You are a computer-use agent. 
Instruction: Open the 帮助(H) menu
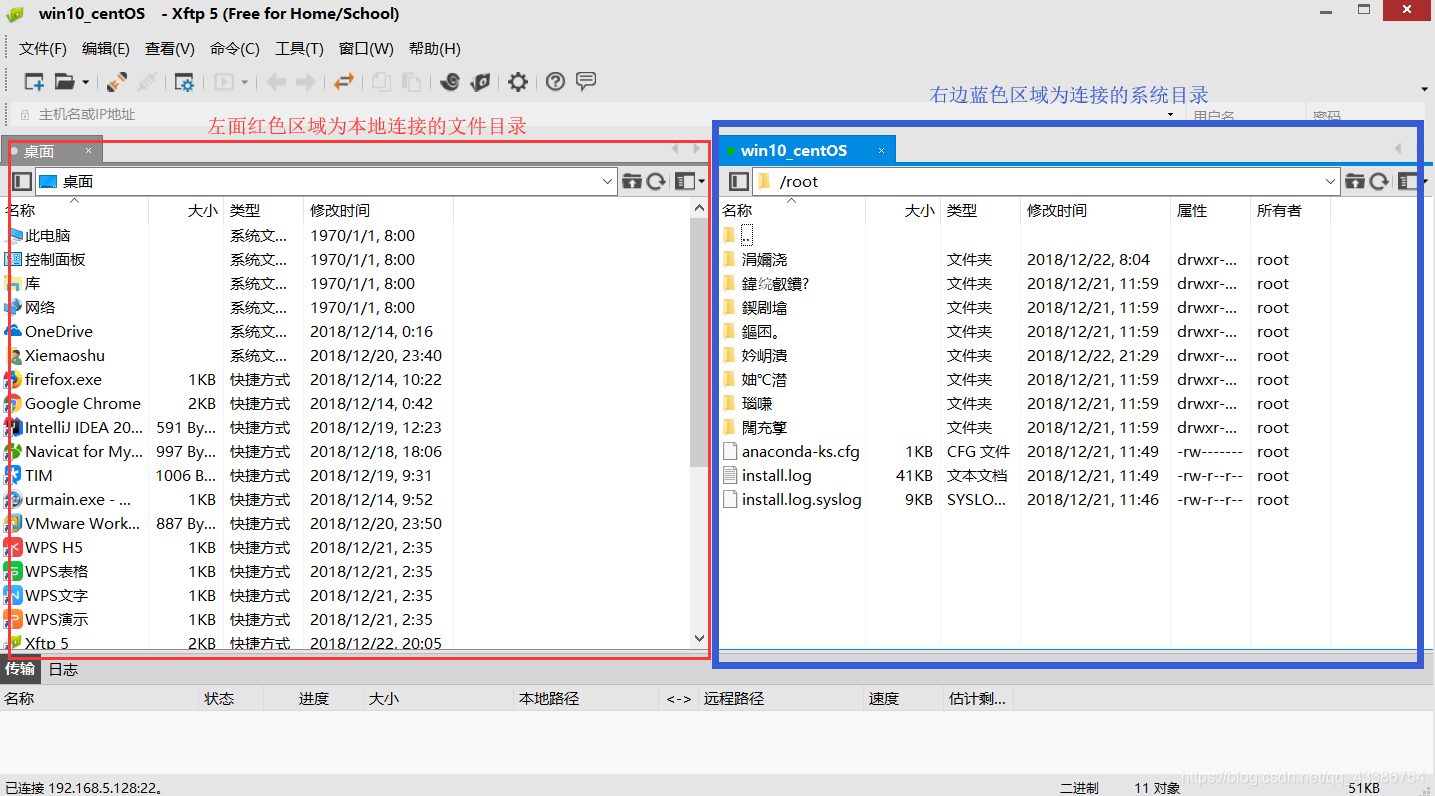pos(435,49)
